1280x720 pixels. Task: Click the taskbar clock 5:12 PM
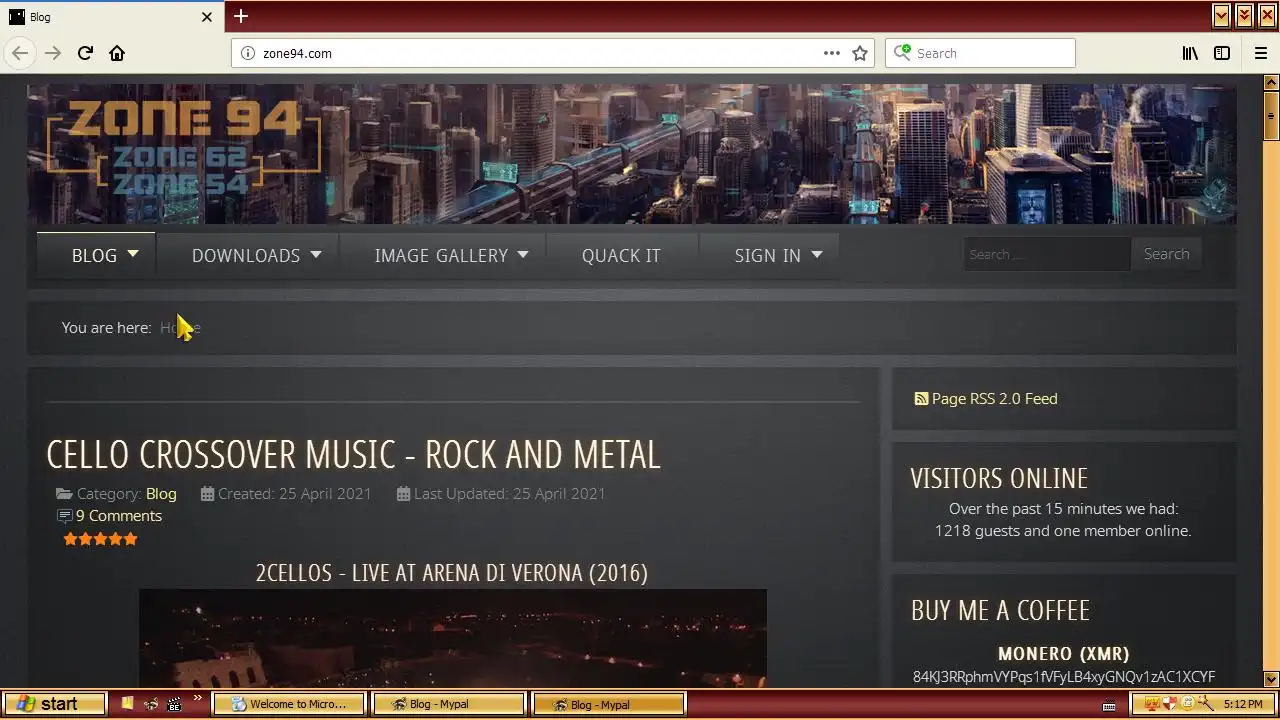tap(1243, 704)
